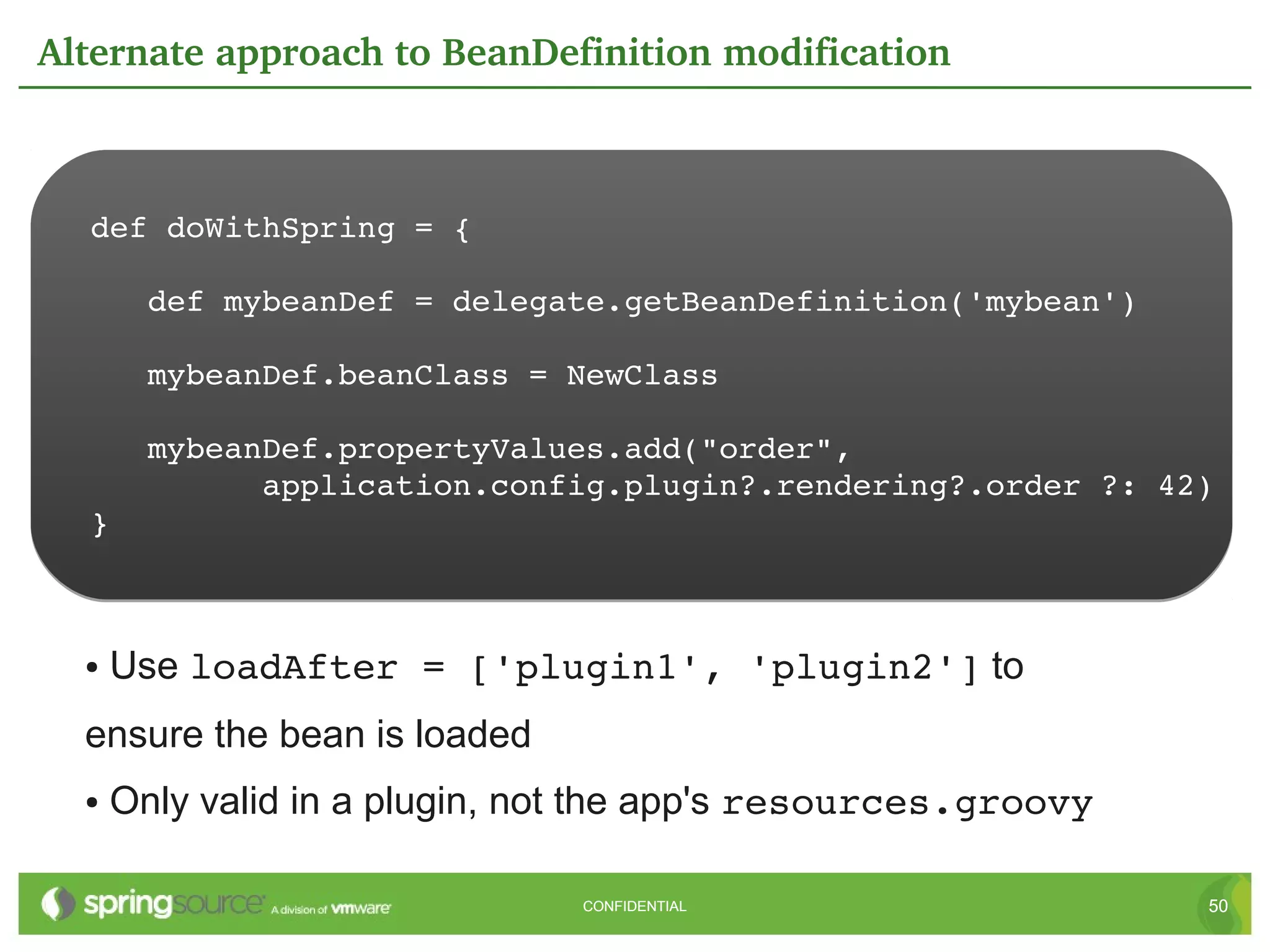Click the slide title 'Alternate approach to BeanDefinition modification'

[494, 53]
